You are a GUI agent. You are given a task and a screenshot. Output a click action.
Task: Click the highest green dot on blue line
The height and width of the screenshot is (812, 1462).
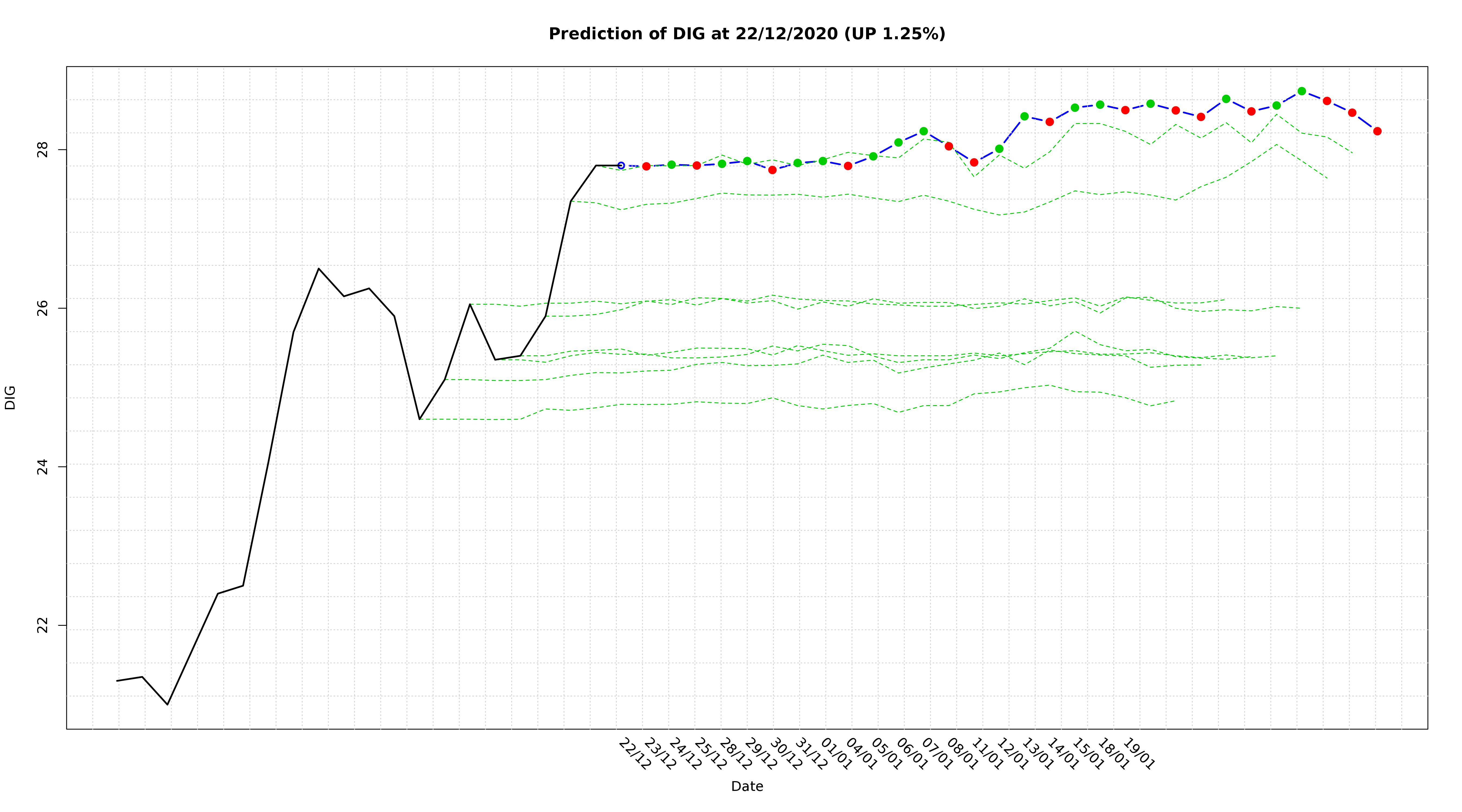1301,91
